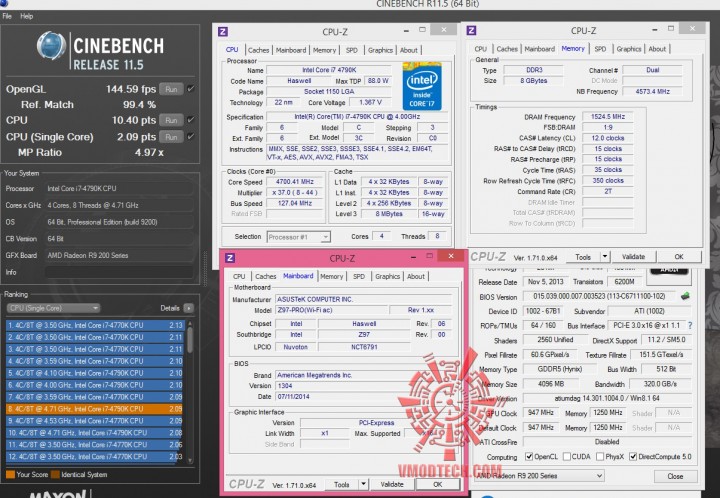
Task: Select ranking entry 1 scoring 2.13
Action: tap(95, 325)
